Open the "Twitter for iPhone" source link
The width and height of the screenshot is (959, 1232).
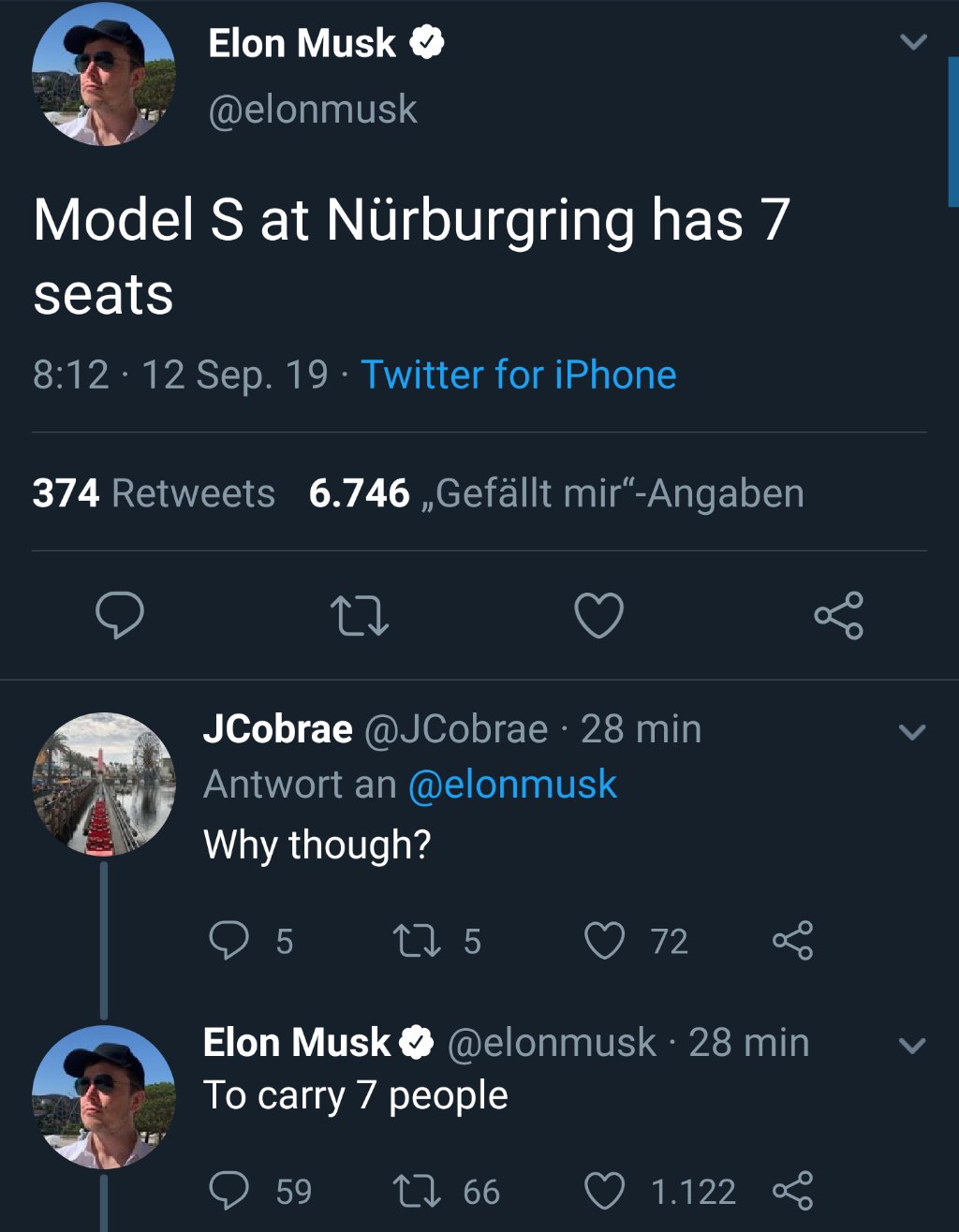(518, 374)
